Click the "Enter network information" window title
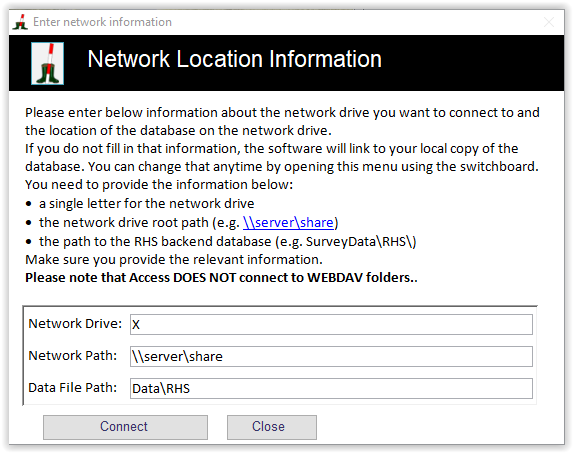573x453 pixels. [102, 22]
